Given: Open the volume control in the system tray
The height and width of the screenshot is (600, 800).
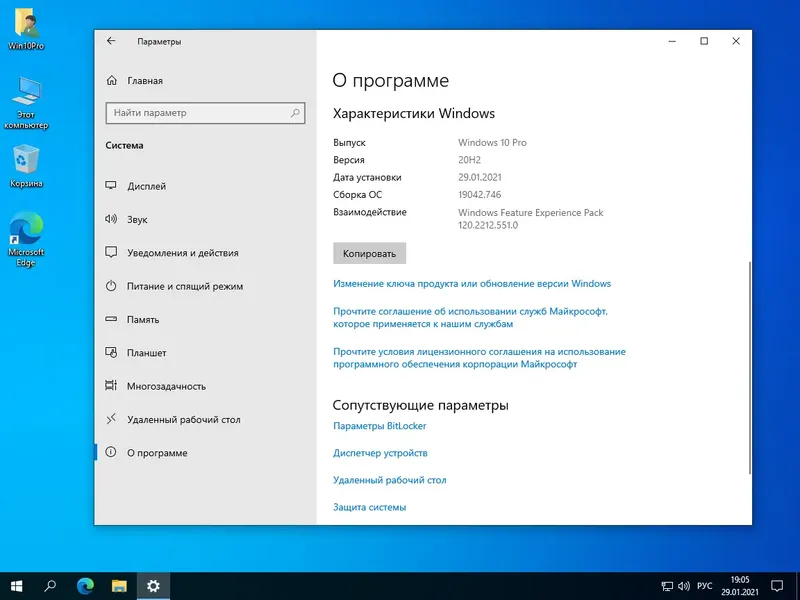Looking at the screenshot, I should (x=684, y=585).
